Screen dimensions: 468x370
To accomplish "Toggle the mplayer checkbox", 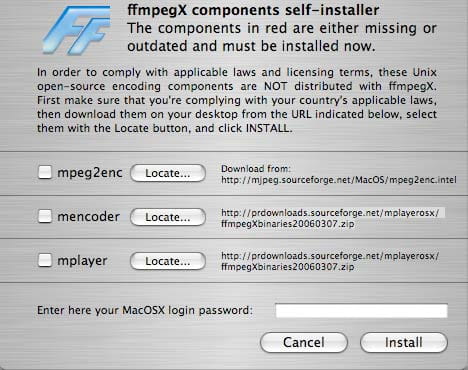I will (45, 260).
